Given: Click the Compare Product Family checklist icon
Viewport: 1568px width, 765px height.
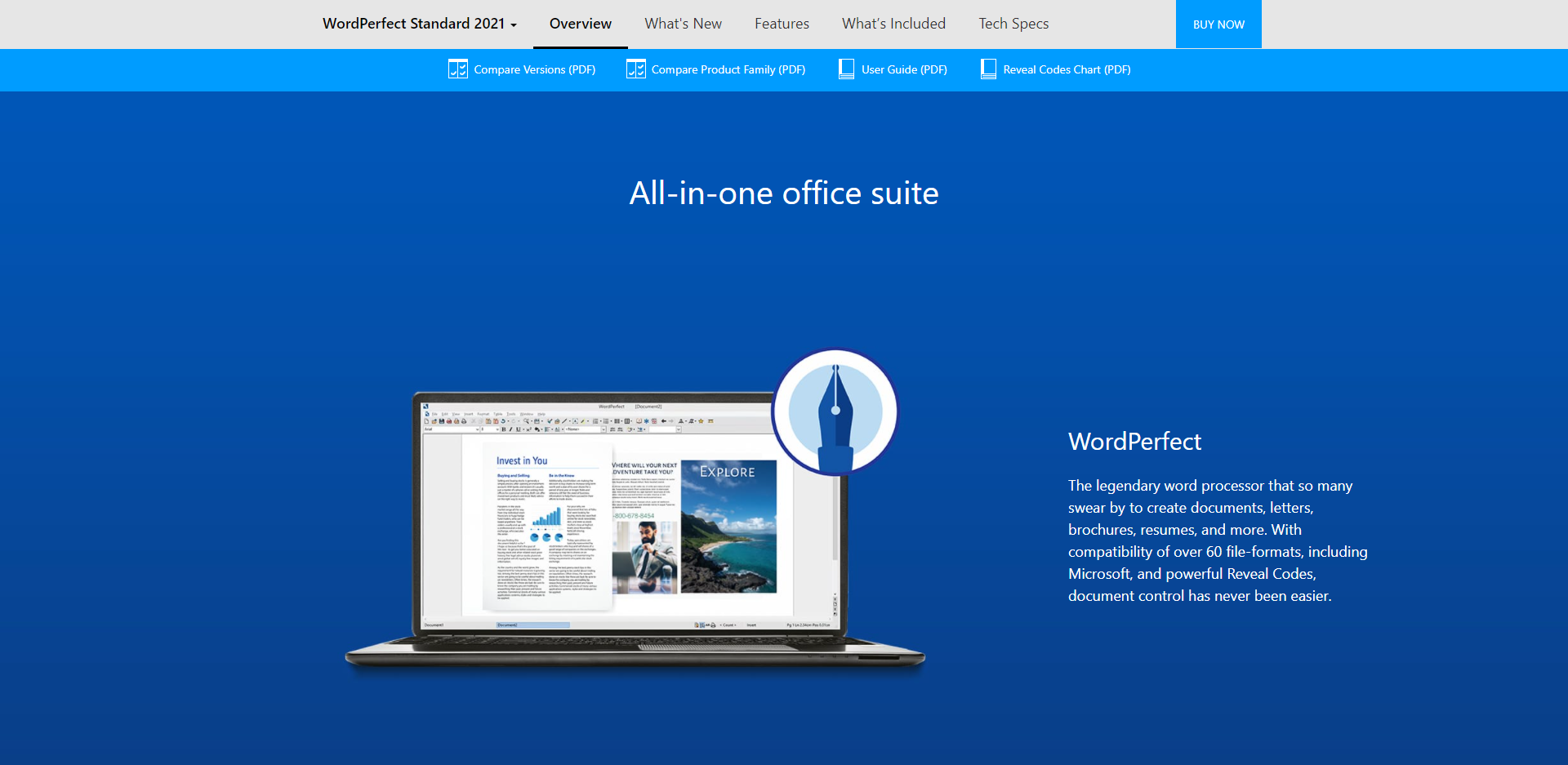Looking at the screenshot, I should pos(636,69).
